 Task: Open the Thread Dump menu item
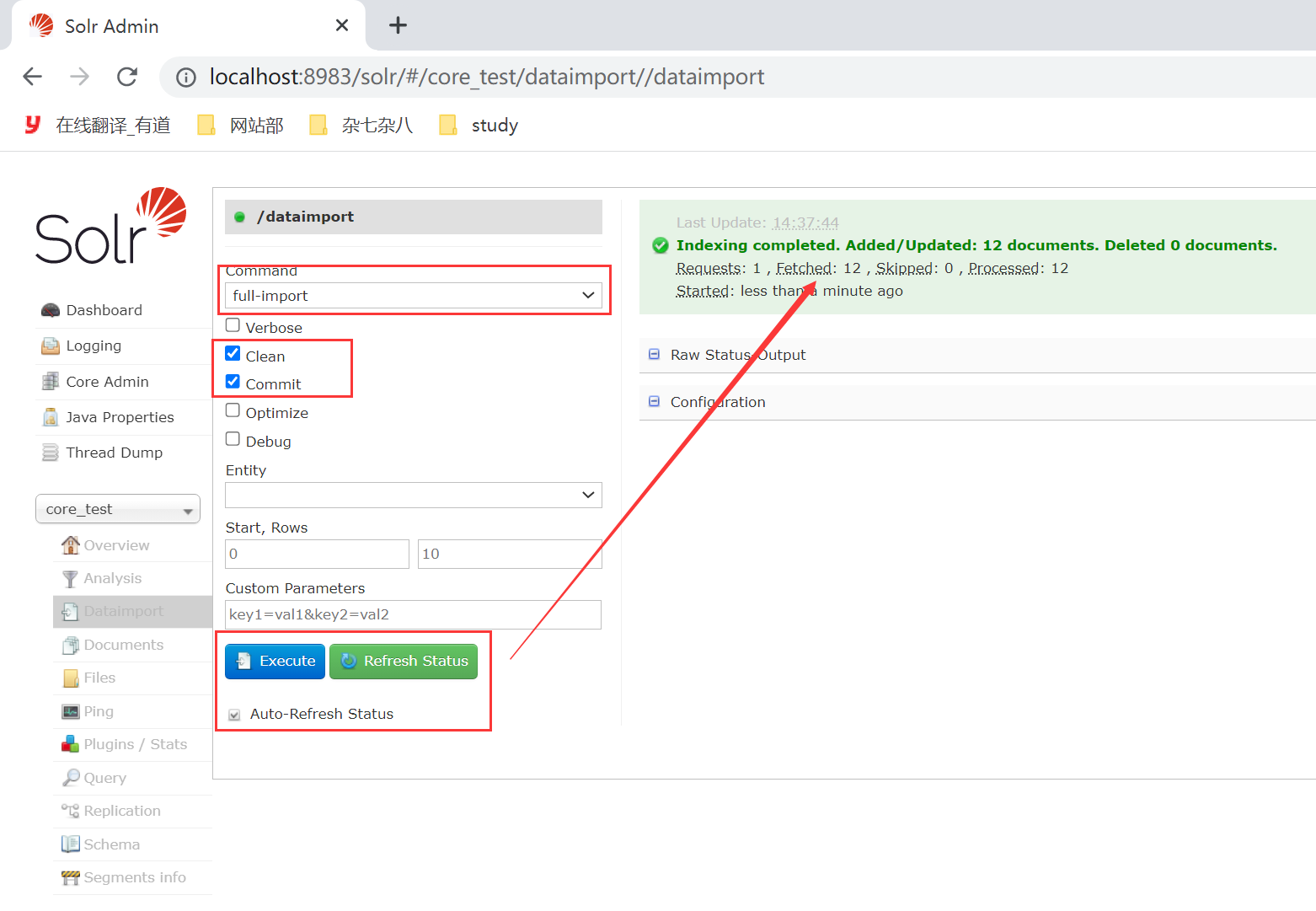click(115, 453)
